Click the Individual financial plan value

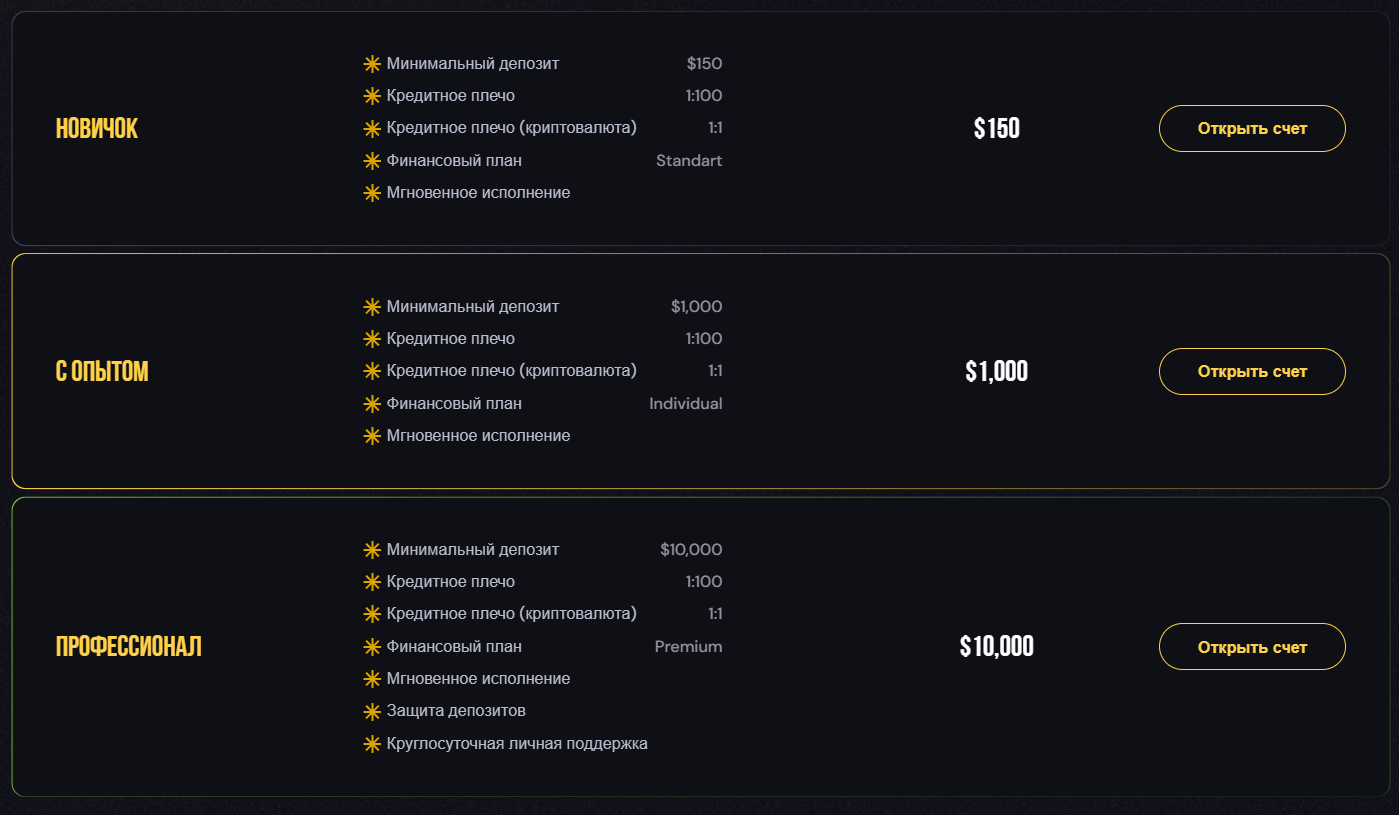pyautogui.click(x=686, y=404)
